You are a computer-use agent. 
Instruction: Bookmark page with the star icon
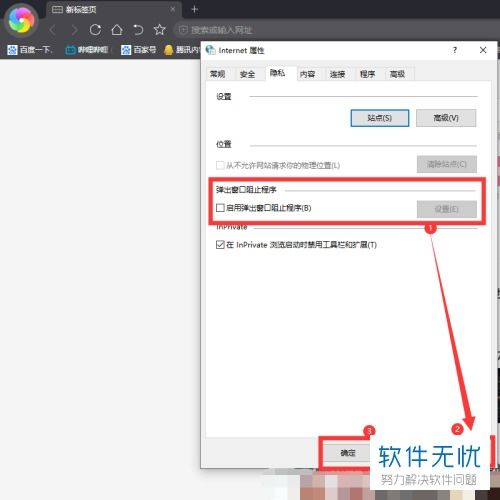tap(160, 30)
